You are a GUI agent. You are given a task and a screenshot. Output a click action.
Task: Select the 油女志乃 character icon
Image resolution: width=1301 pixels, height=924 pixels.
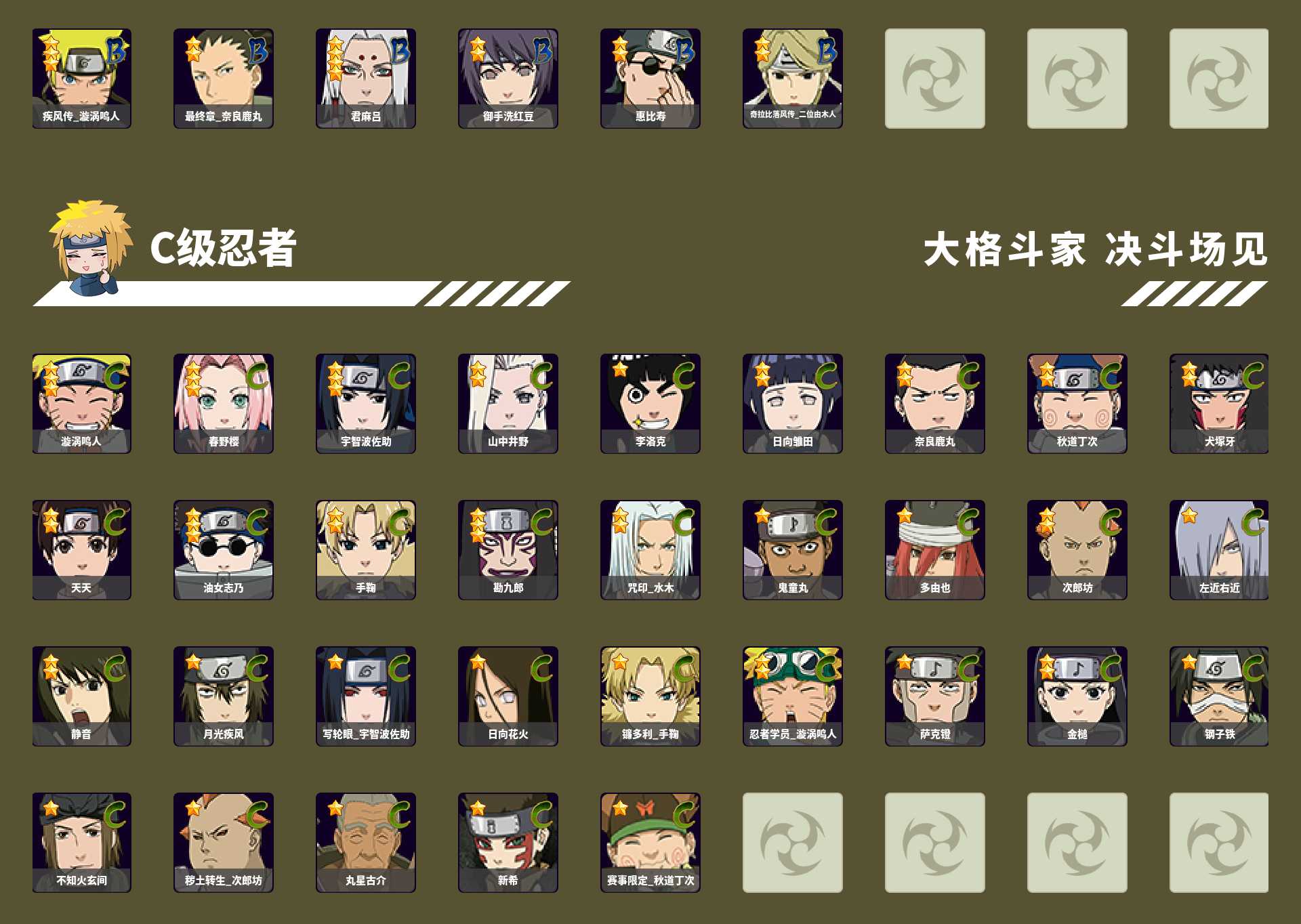(224, 550)
